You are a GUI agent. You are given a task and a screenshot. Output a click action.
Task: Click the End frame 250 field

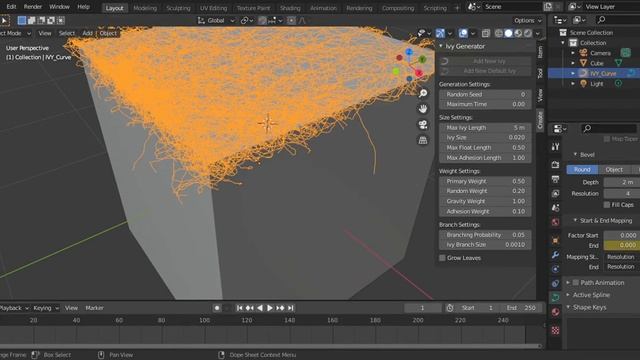[x=523, y=308]
